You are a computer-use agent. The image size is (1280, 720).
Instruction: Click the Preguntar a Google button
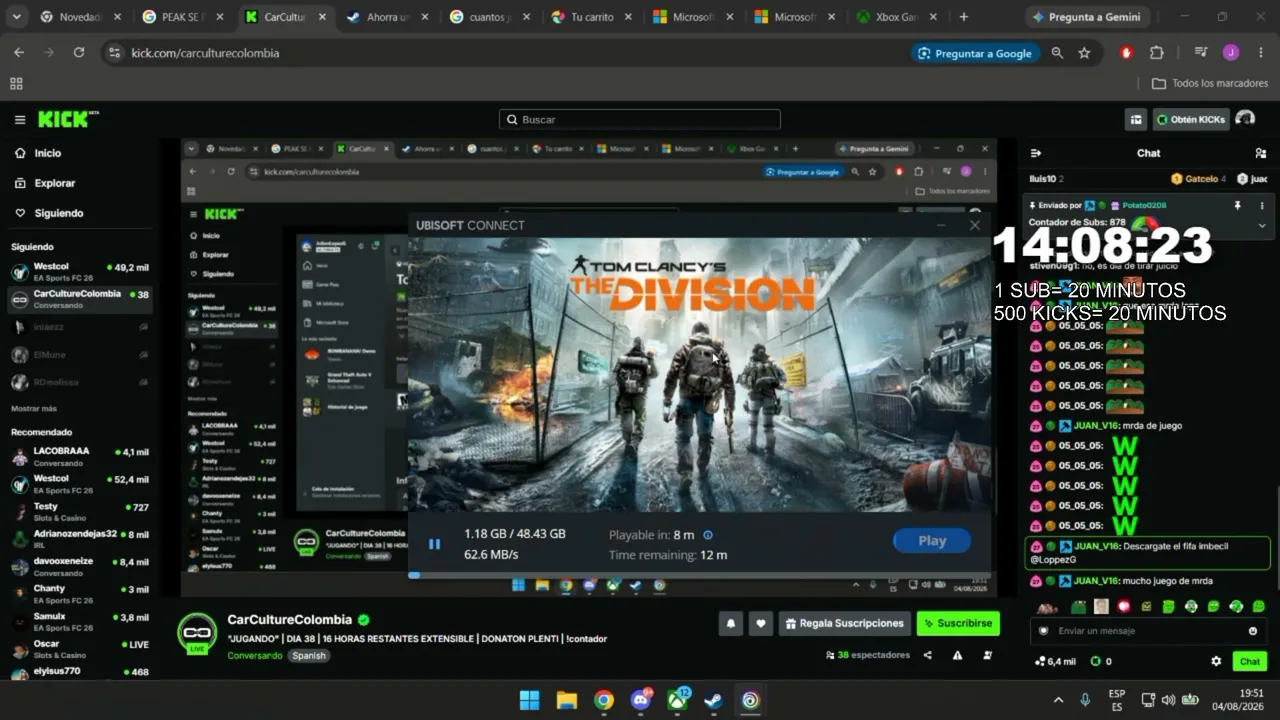(975, 53)
